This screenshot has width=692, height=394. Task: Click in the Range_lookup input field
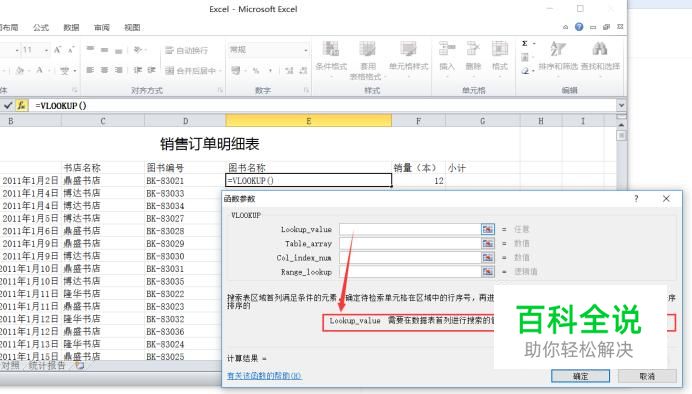[x=410, y=271]
